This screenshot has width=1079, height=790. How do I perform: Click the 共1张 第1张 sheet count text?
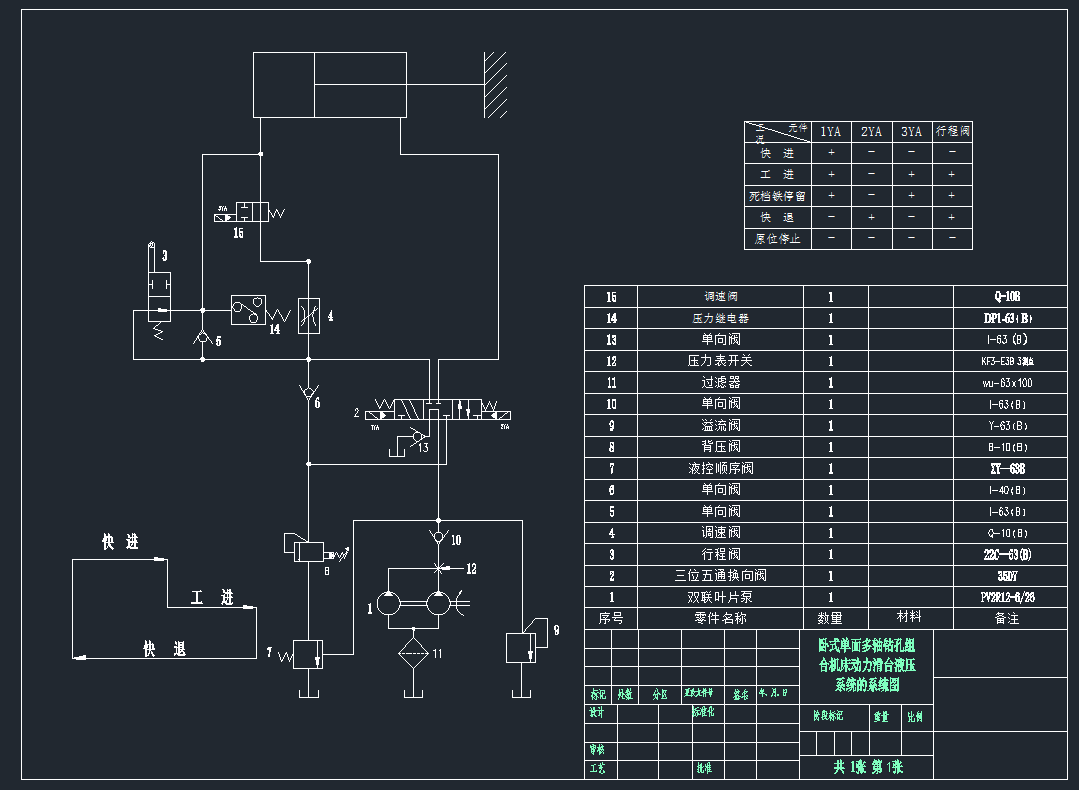click(x=868, y=767)
